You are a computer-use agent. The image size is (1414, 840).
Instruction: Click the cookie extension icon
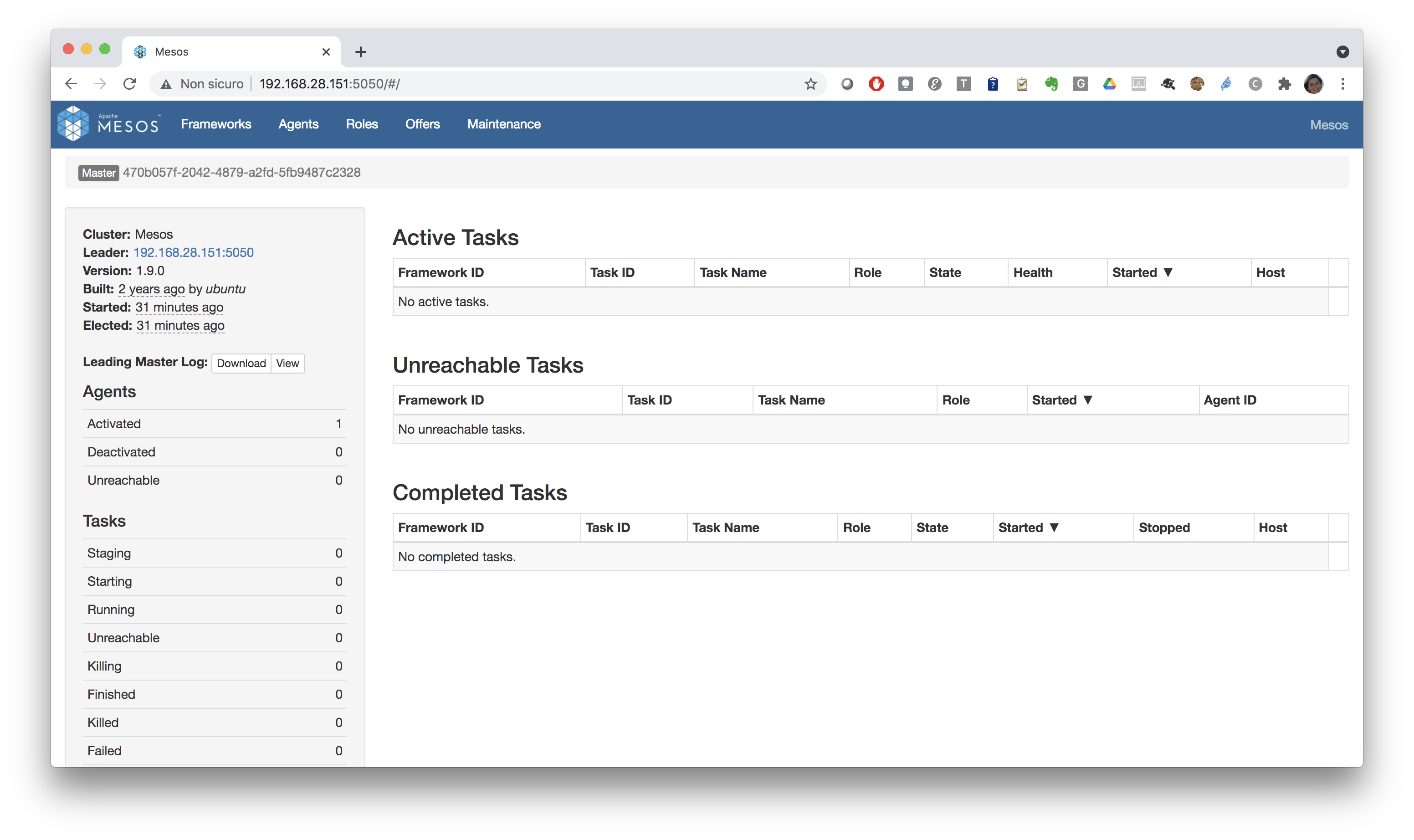pyautogui.click(x=1197, y=84)
